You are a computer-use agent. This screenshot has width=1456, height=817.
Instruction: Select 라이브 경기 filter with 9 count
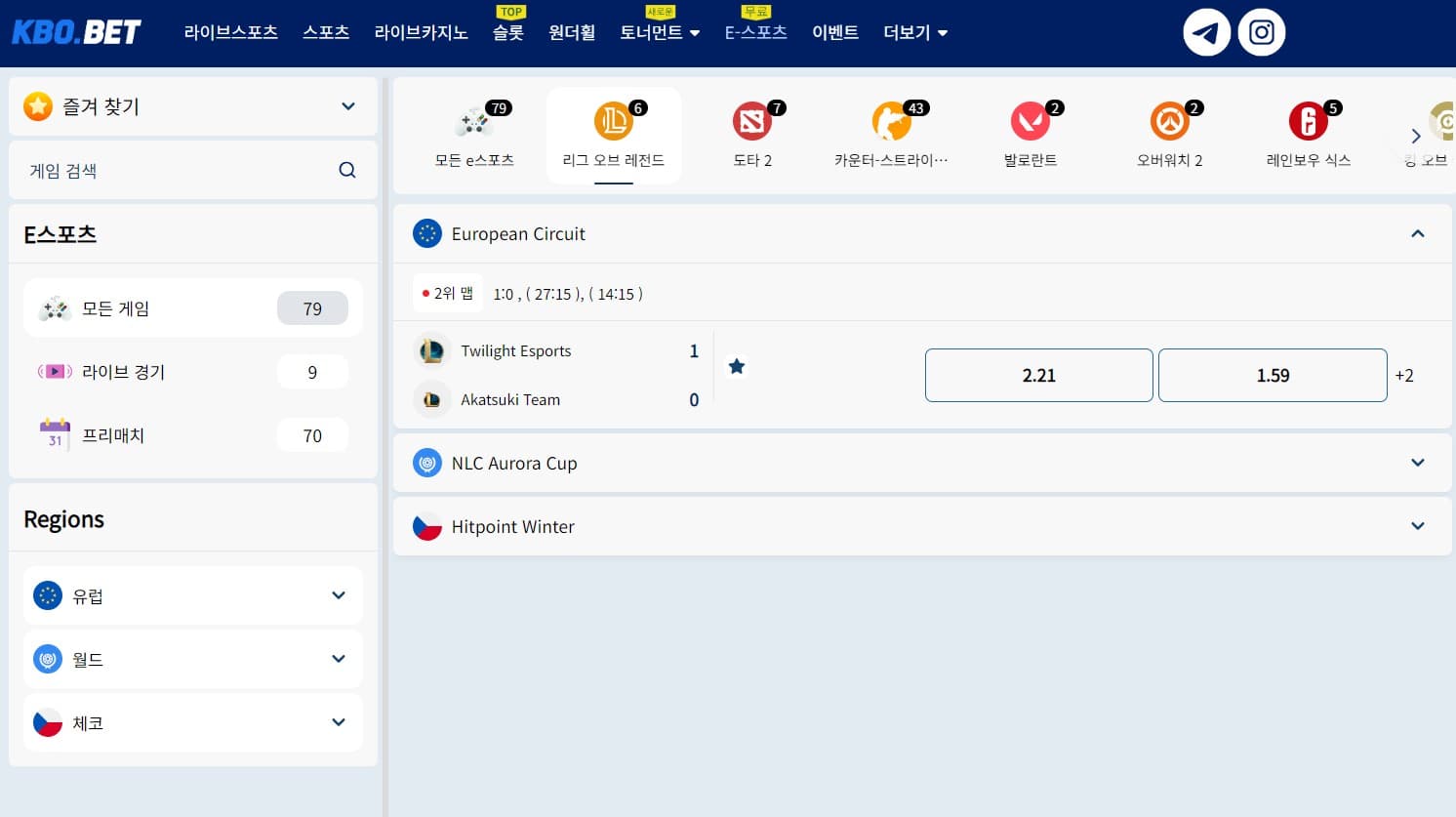click(193, 371)
